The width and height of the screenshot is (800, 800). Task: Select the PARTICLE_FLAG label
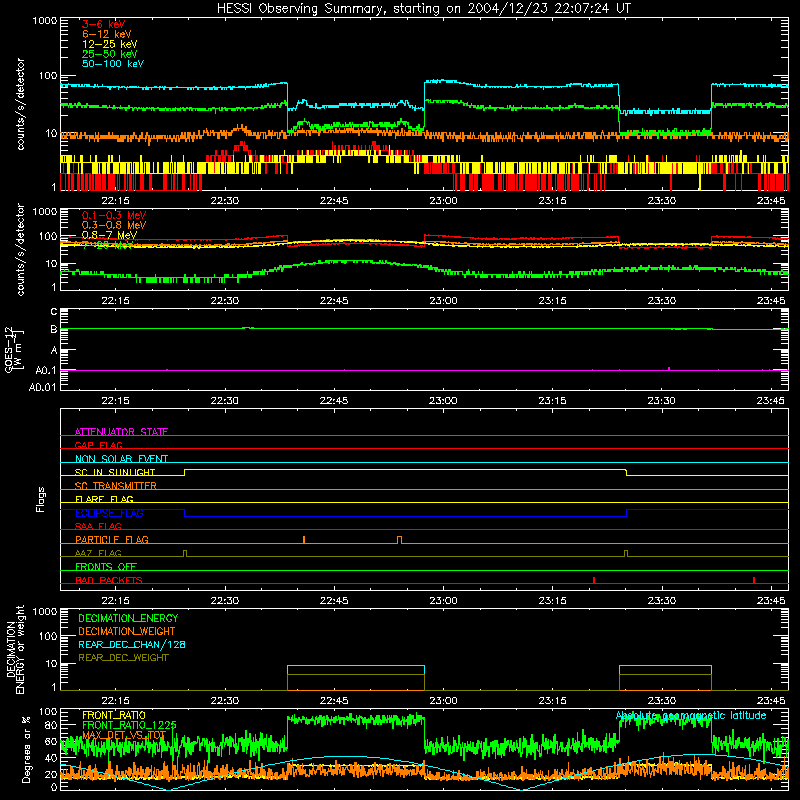pos(112,539)
